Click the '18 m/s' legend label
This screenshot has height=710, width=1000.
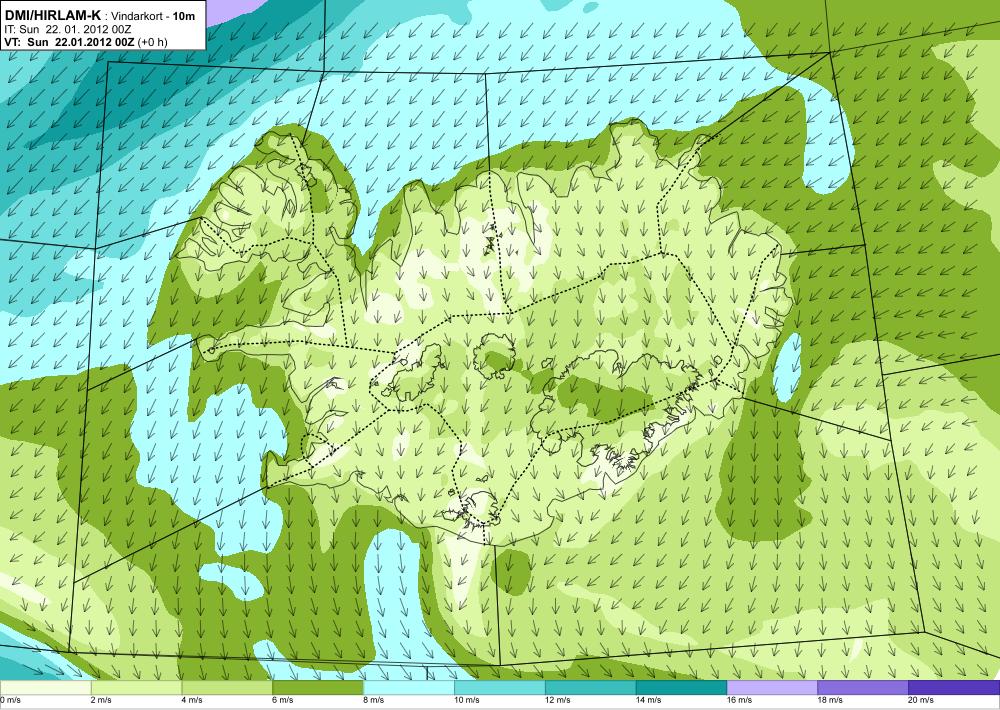(x=830, y=700)
